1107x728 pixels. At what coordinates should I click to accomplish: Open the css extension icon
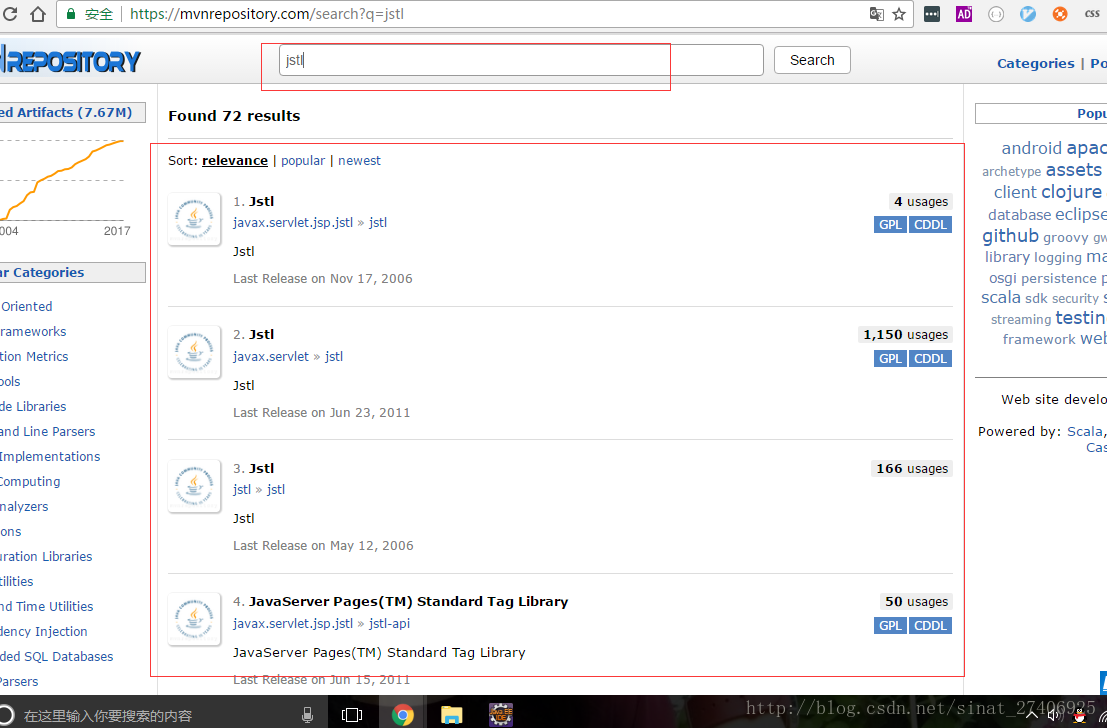point(1092,14)
